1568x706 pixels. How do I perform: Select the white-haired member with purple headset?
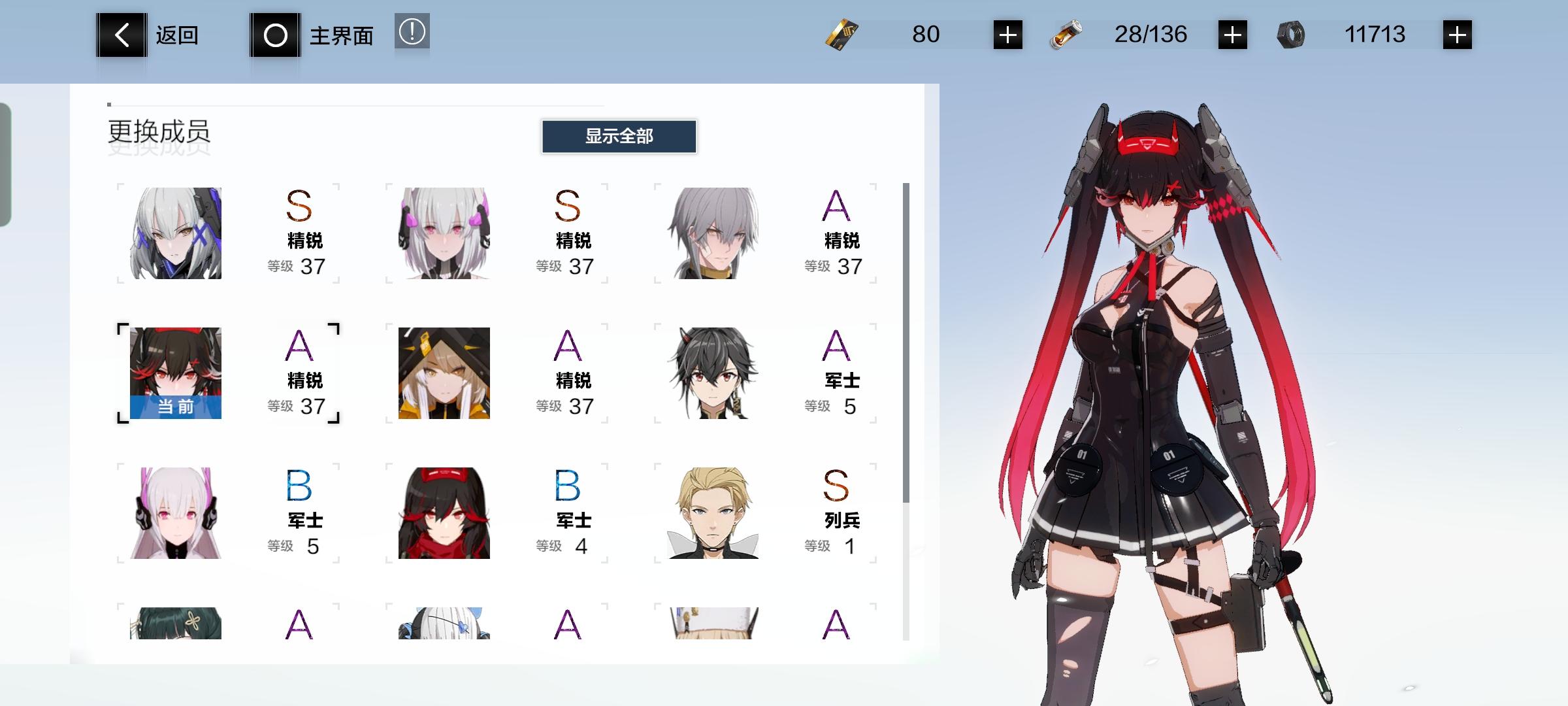[444, 233]
